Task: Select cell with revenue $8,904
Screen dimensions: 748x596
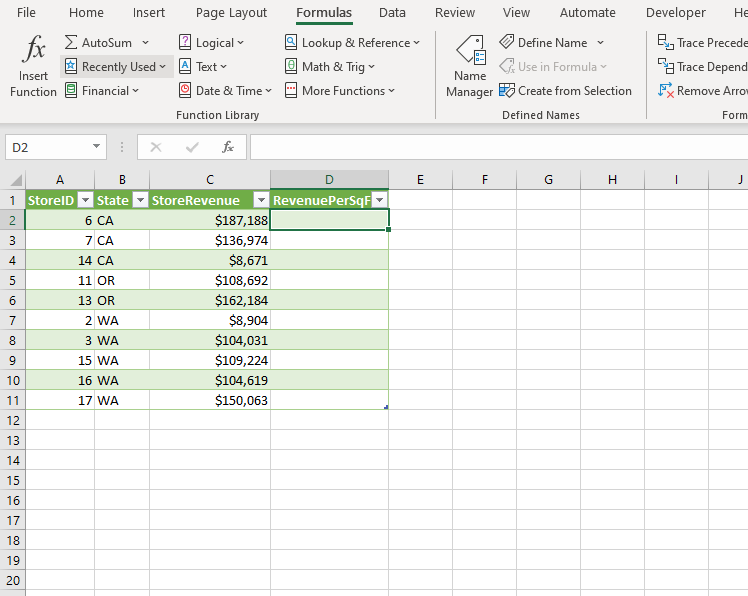Action: [x=210, y=320]
